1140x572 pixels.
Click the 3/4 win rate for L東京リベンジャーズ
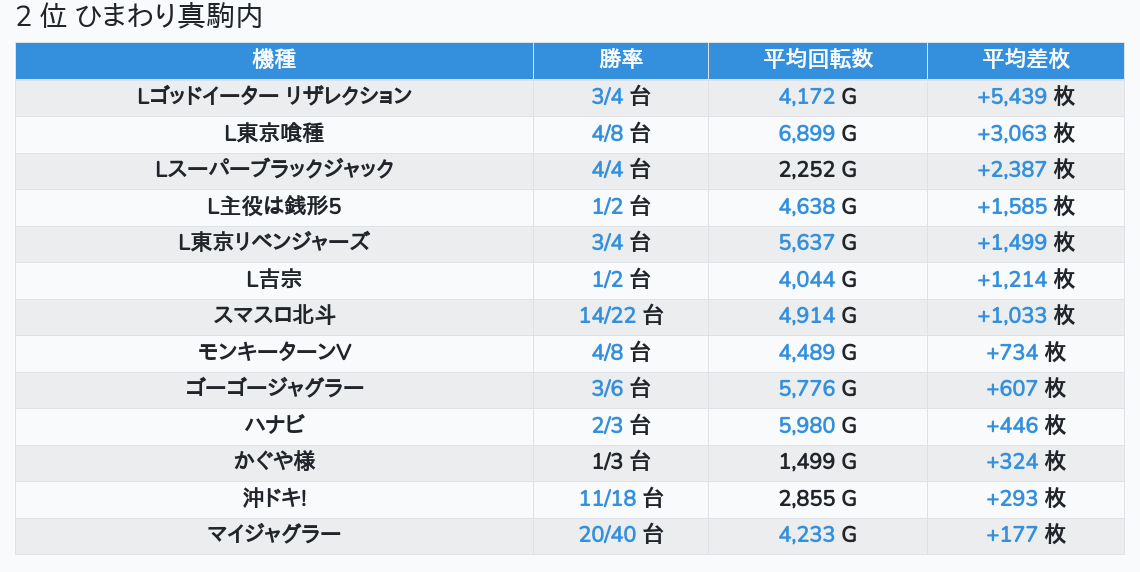click(x=607, y=243)
